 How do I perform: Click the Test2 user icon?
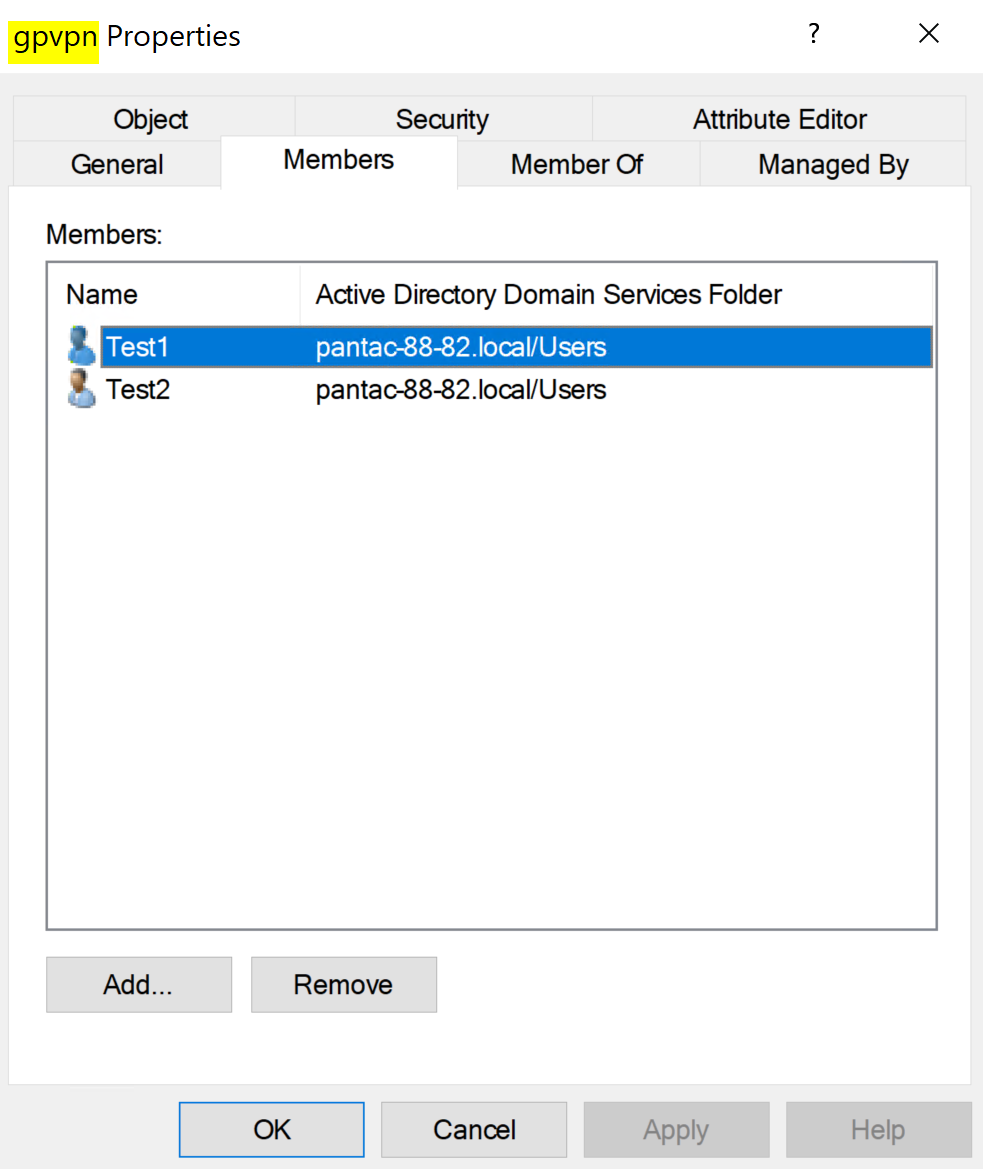[81, 388]
